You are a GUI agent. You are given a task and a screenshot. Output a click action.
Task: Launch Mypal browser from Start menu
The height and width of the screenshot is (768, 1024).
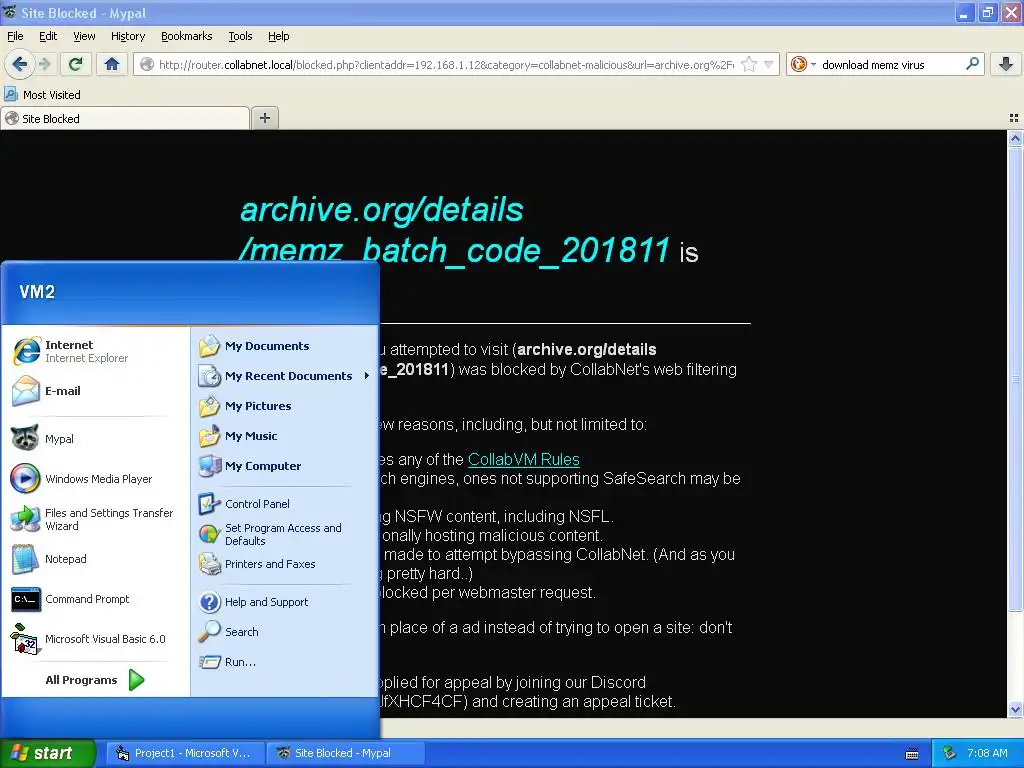pyautogui.click(x=95, y=438)
